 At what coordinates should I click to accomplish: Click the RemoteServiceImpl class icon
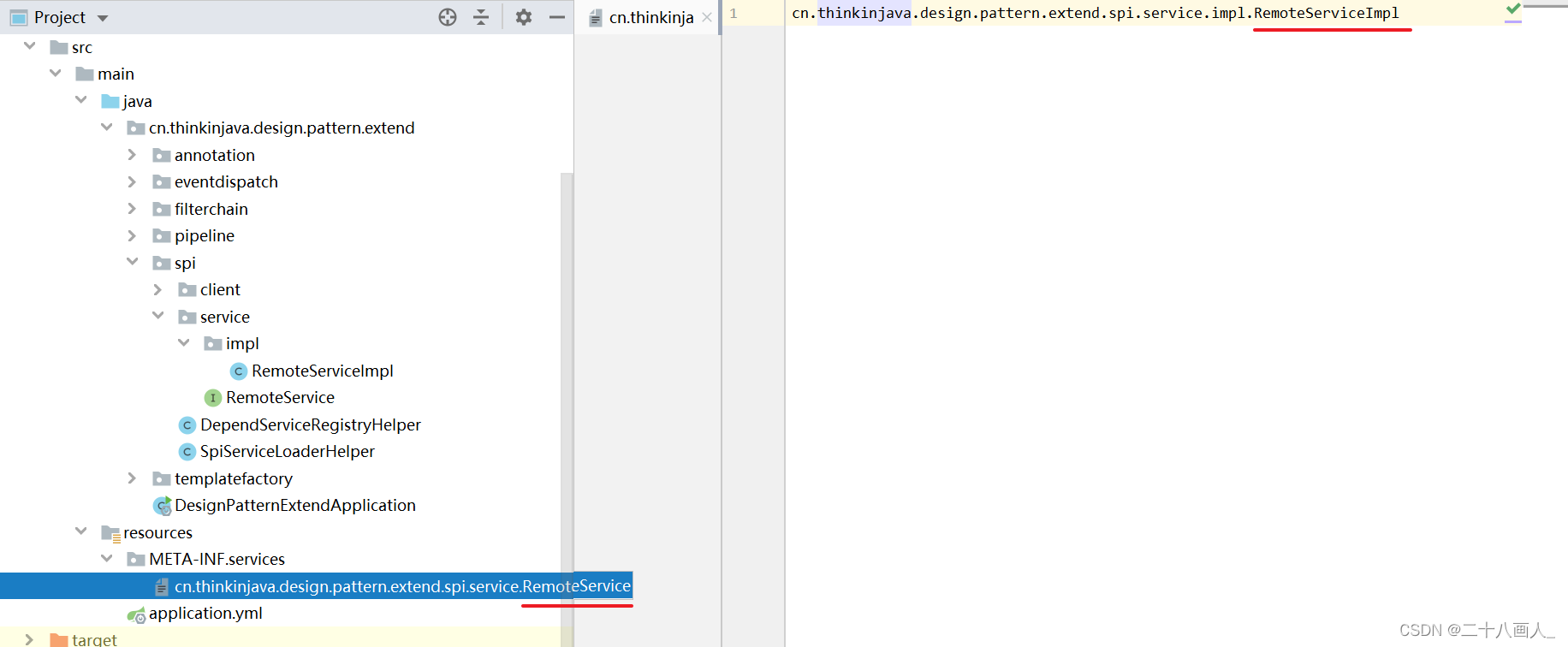pyautogui.click(x=239, y=371)
